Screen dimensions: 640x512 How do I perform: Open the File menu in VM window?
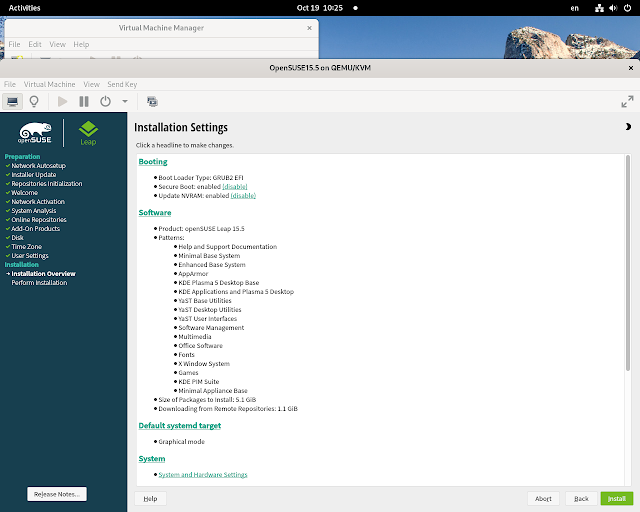10,84
